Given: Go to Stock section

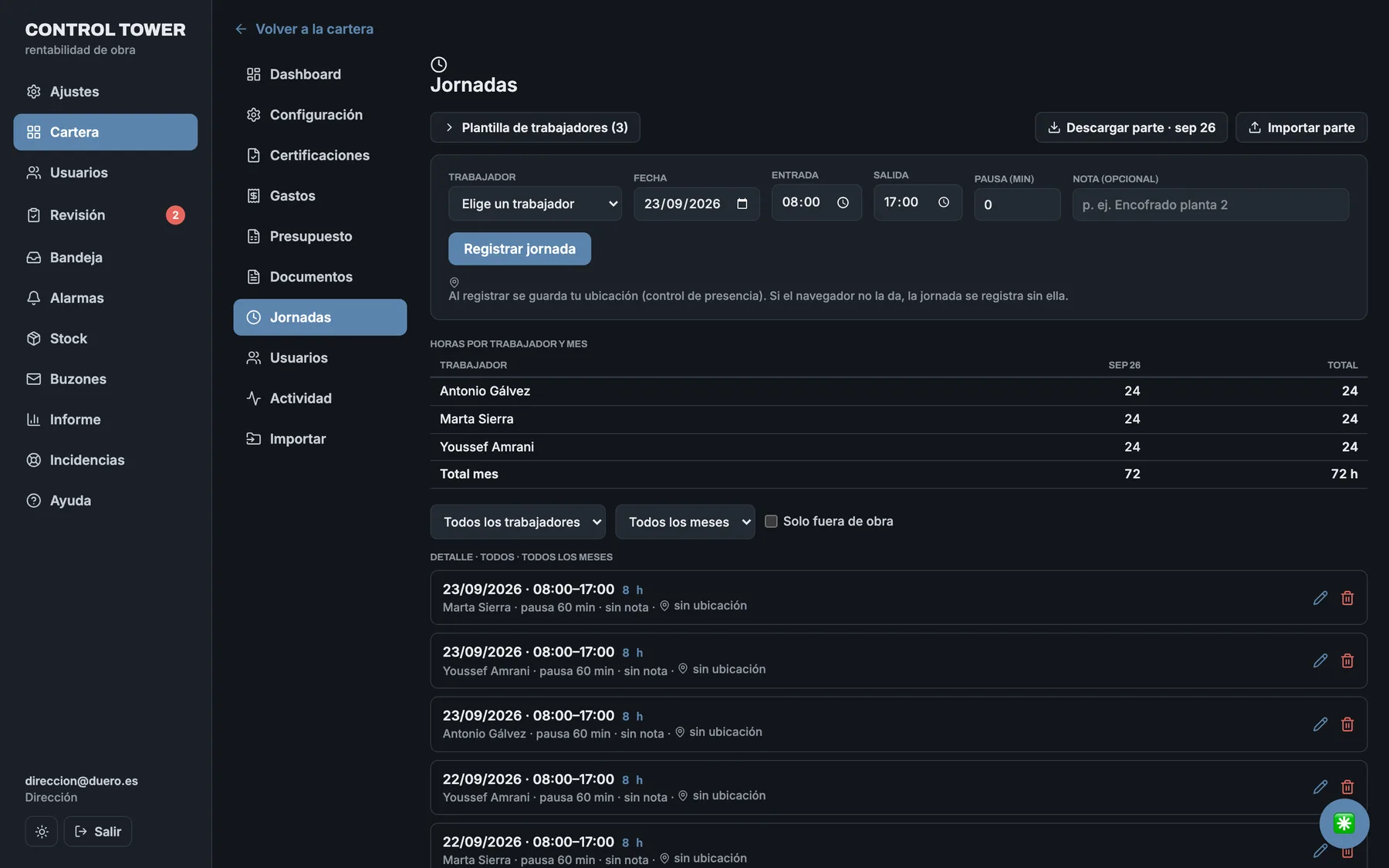Looking at the screenshot, I should coord(105,339).
